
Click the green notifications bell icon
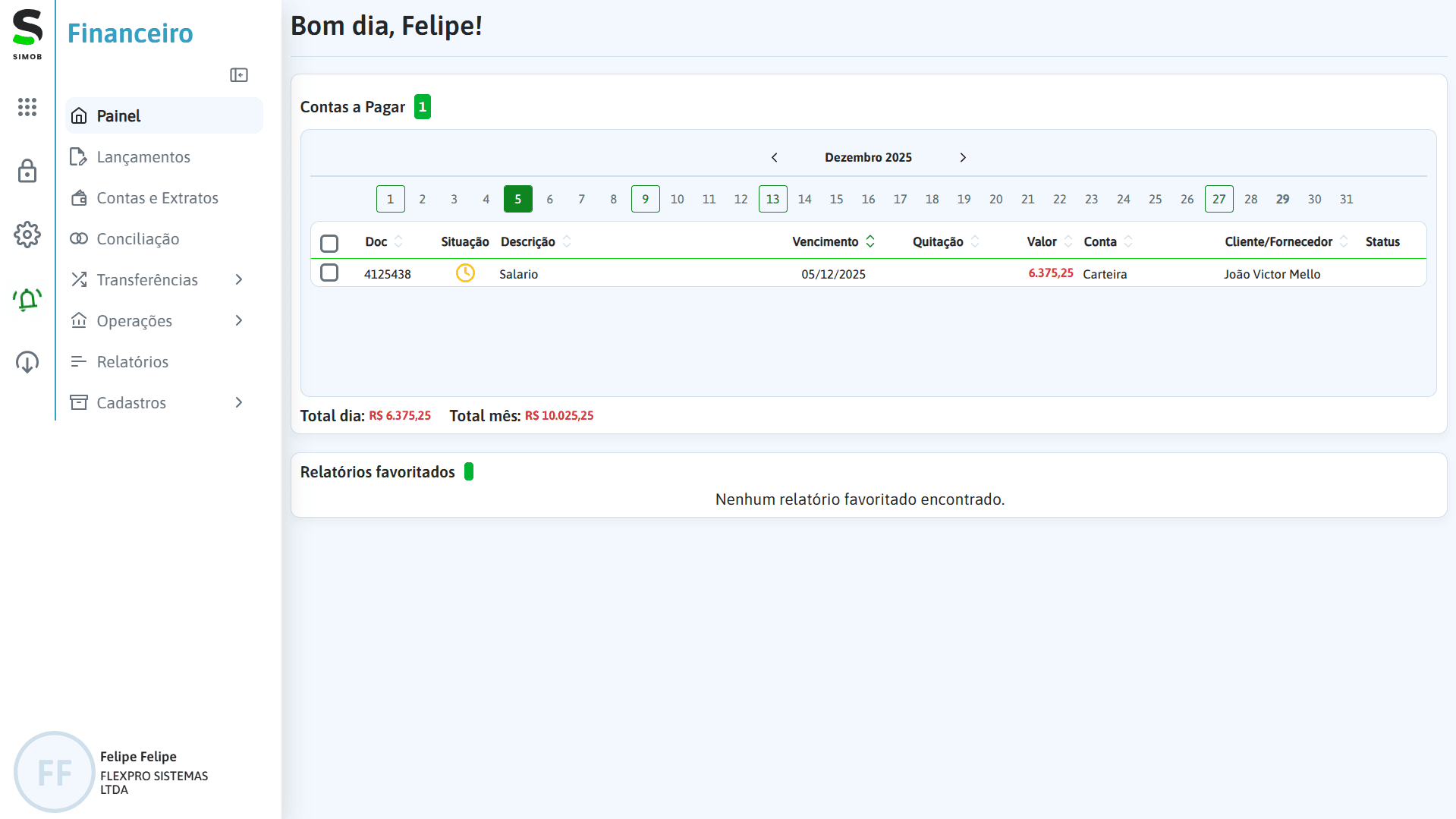pyautogui.click(x=27, y=299)
